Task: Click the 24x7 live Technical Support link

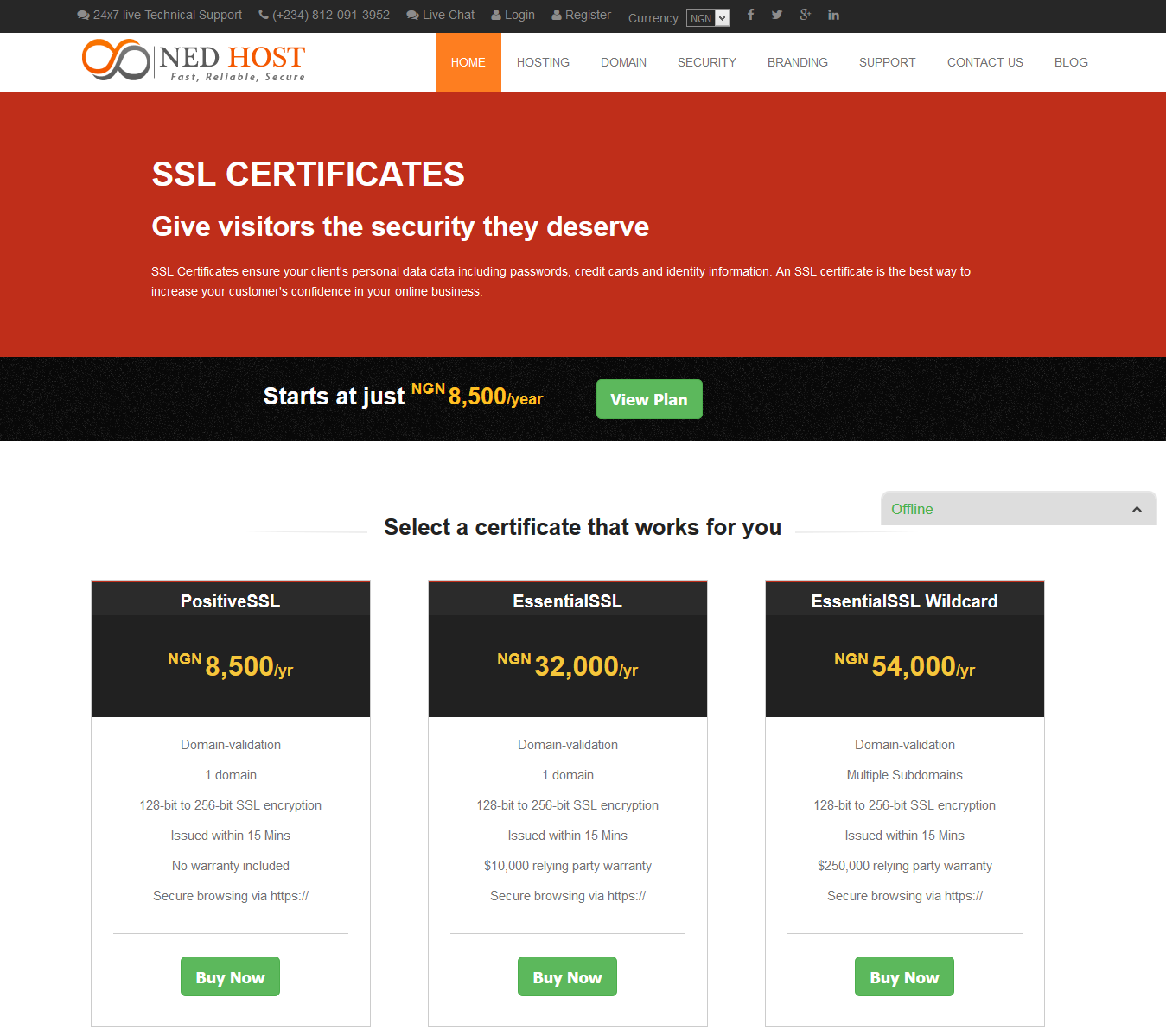Action: [x=160, y=15]
